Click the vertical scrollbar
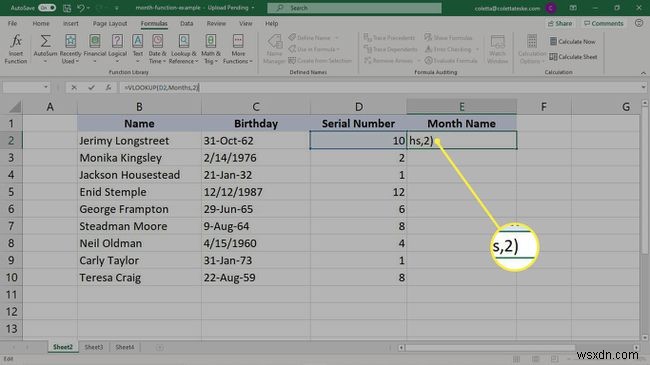The width and height of the screenshot is (650, 365). [645, 179]
